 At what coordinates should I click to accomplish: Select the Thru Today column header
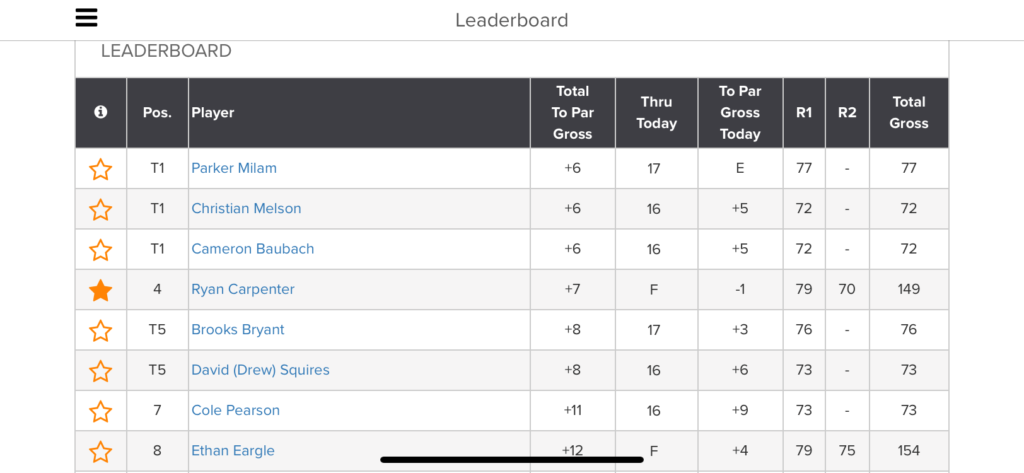click(x=656, y=112)
